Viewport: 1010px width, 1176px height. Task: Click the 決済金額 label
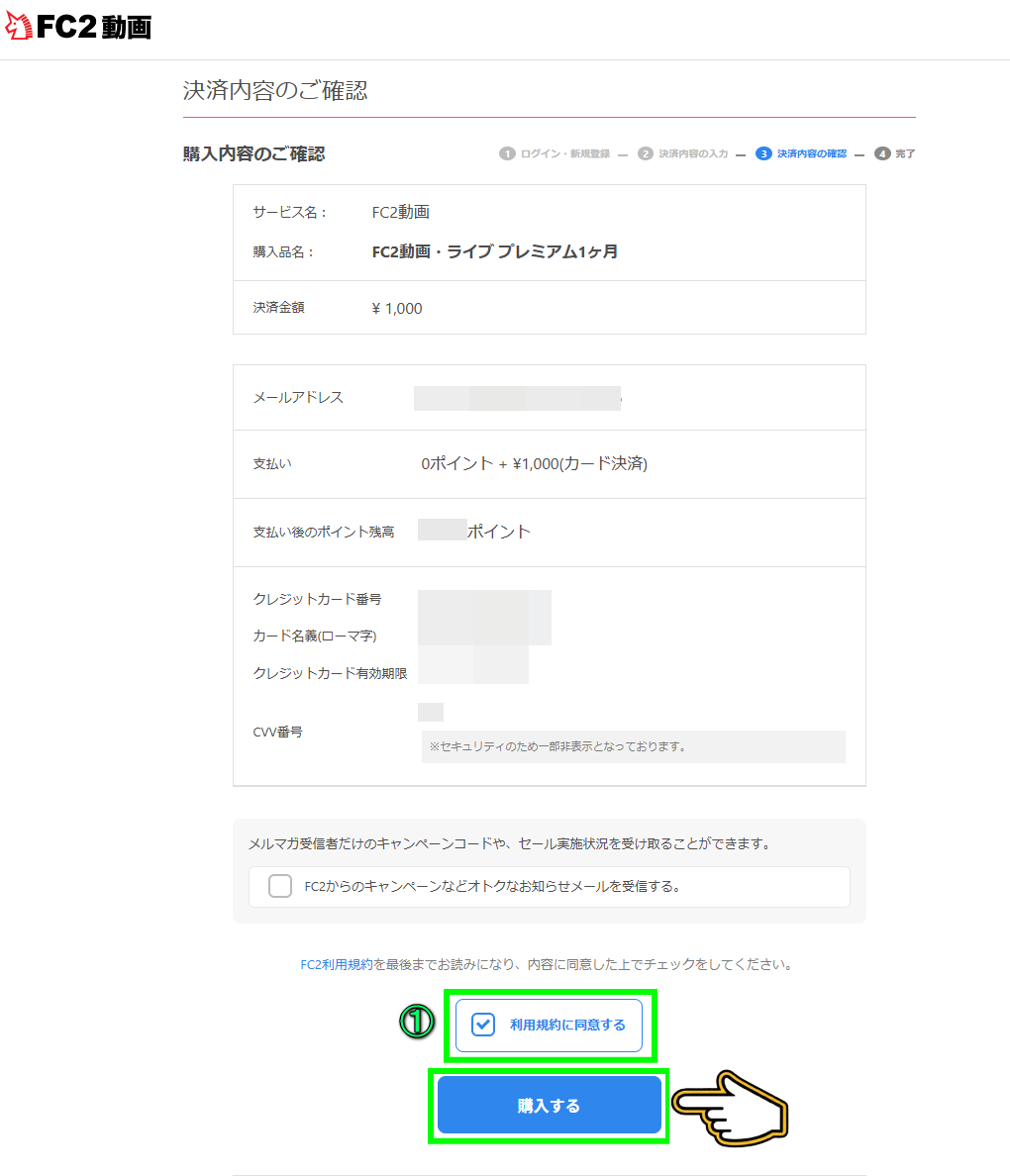[x=278, y=308]
